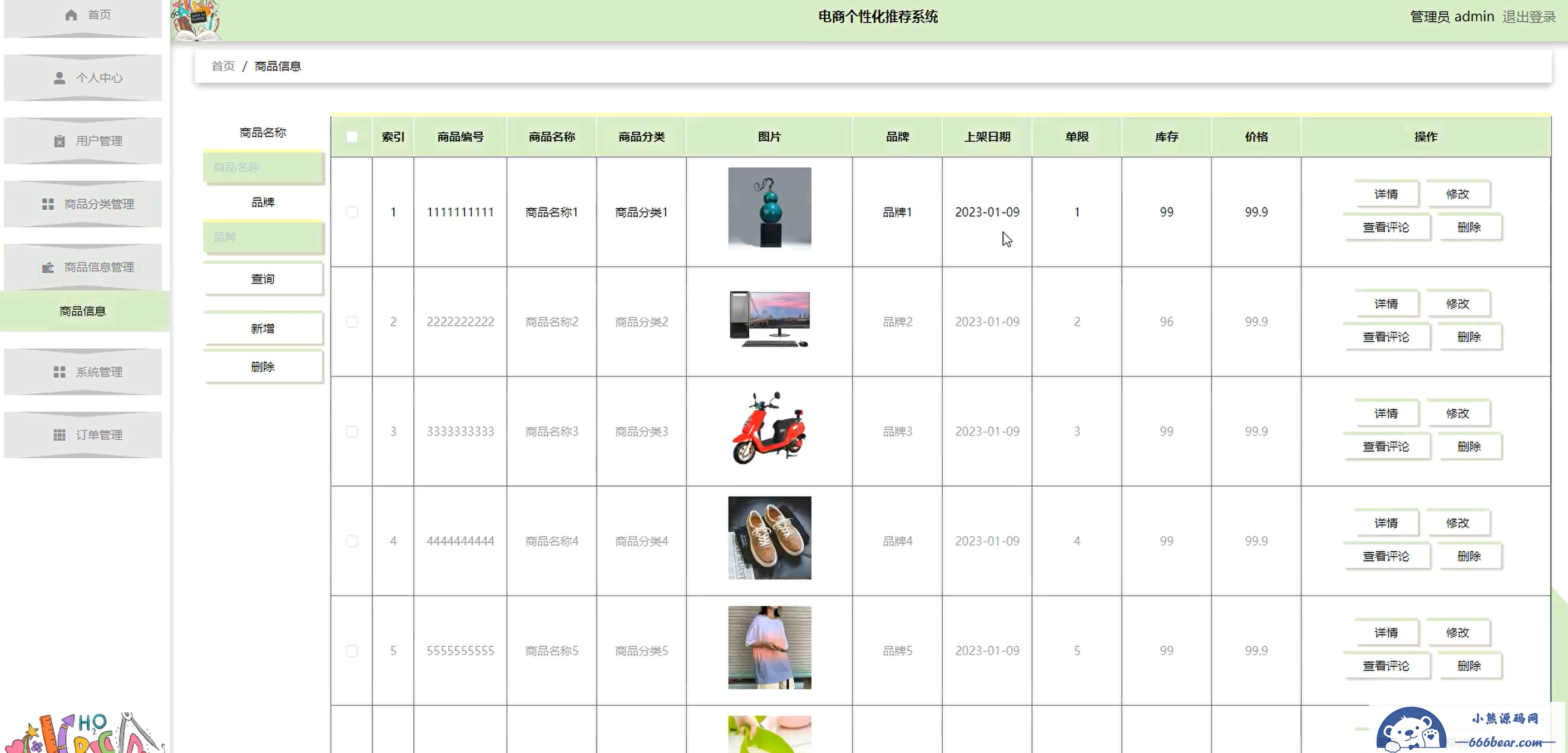Click 修改 for 商品名称1
Viewport: 1568px width, 753px height.
tap(1457, 194)
